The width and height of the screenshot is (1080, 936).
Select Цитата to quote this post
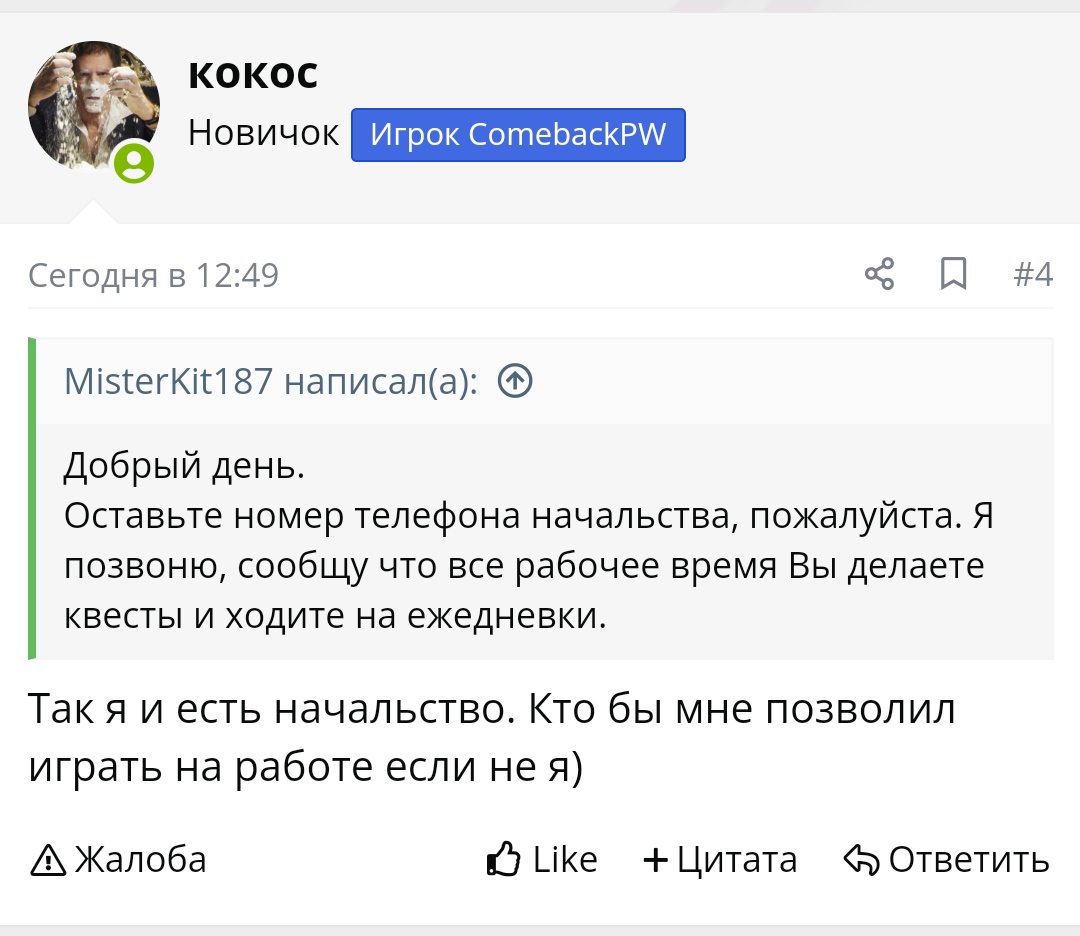pos(737,860)
